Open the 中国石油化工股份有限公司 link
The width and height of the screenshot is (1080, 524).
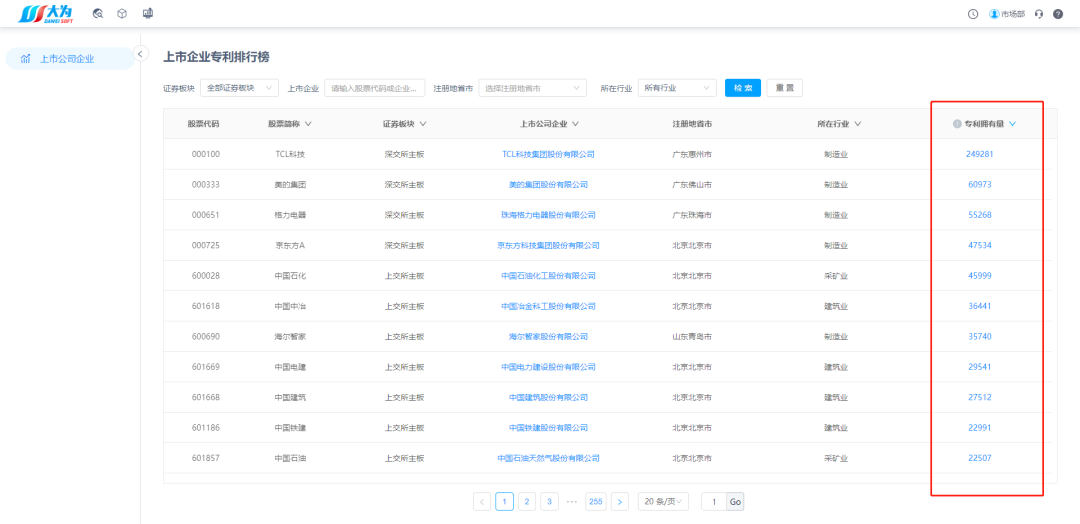point(548,275)
